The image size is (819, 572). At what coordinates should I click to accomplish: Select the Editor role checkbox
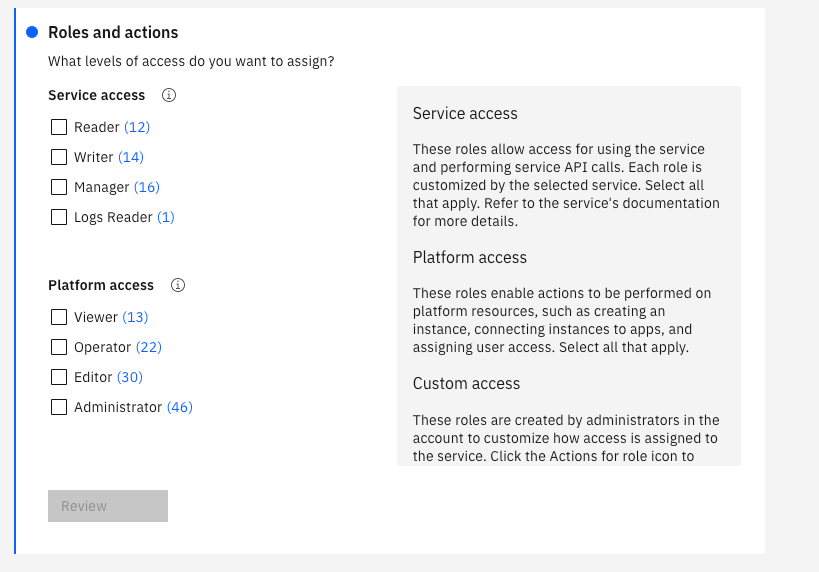[59, 377]
